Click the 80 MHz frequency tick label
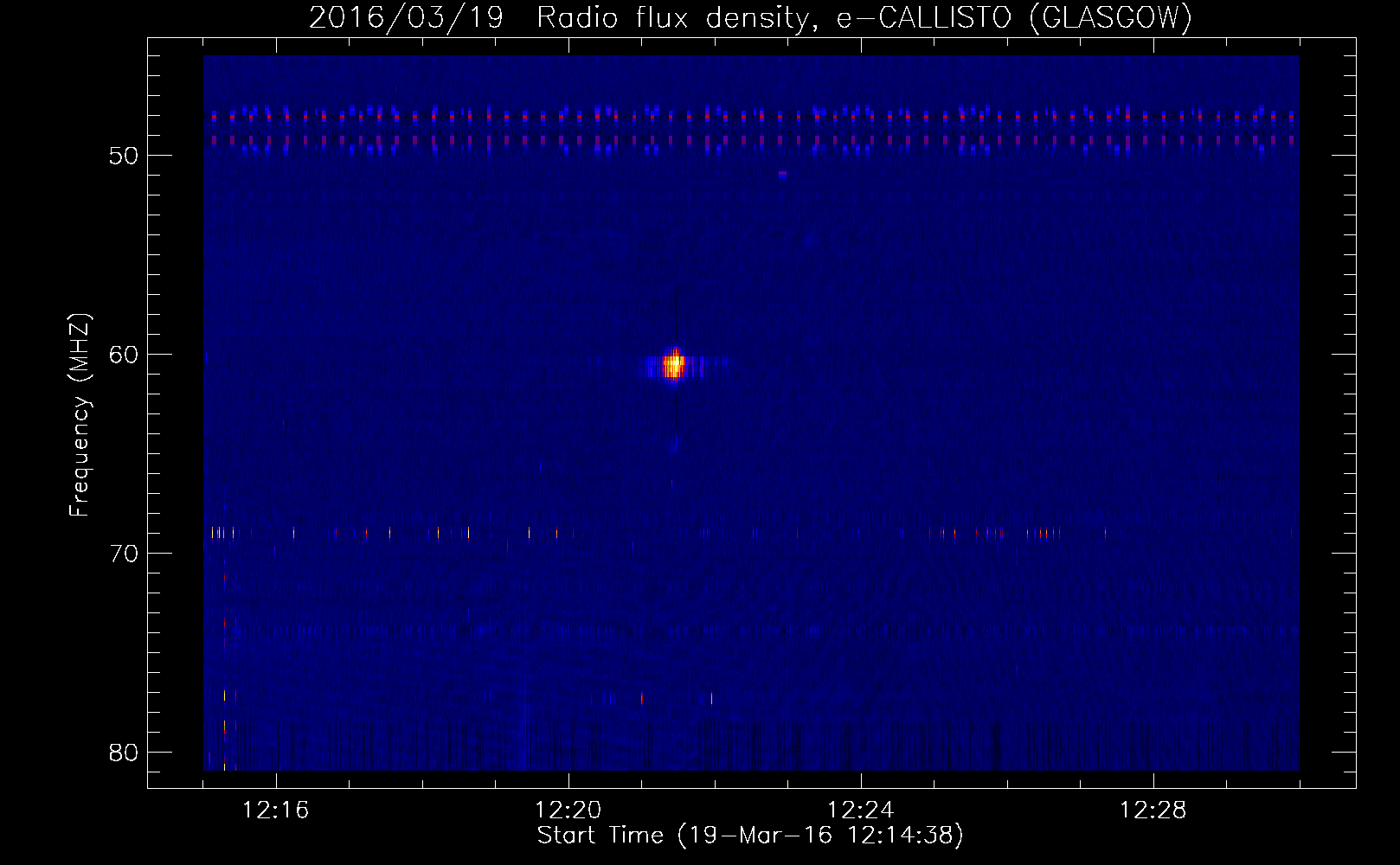This screenshot has width=1400, height=865. tap(124, 753)
